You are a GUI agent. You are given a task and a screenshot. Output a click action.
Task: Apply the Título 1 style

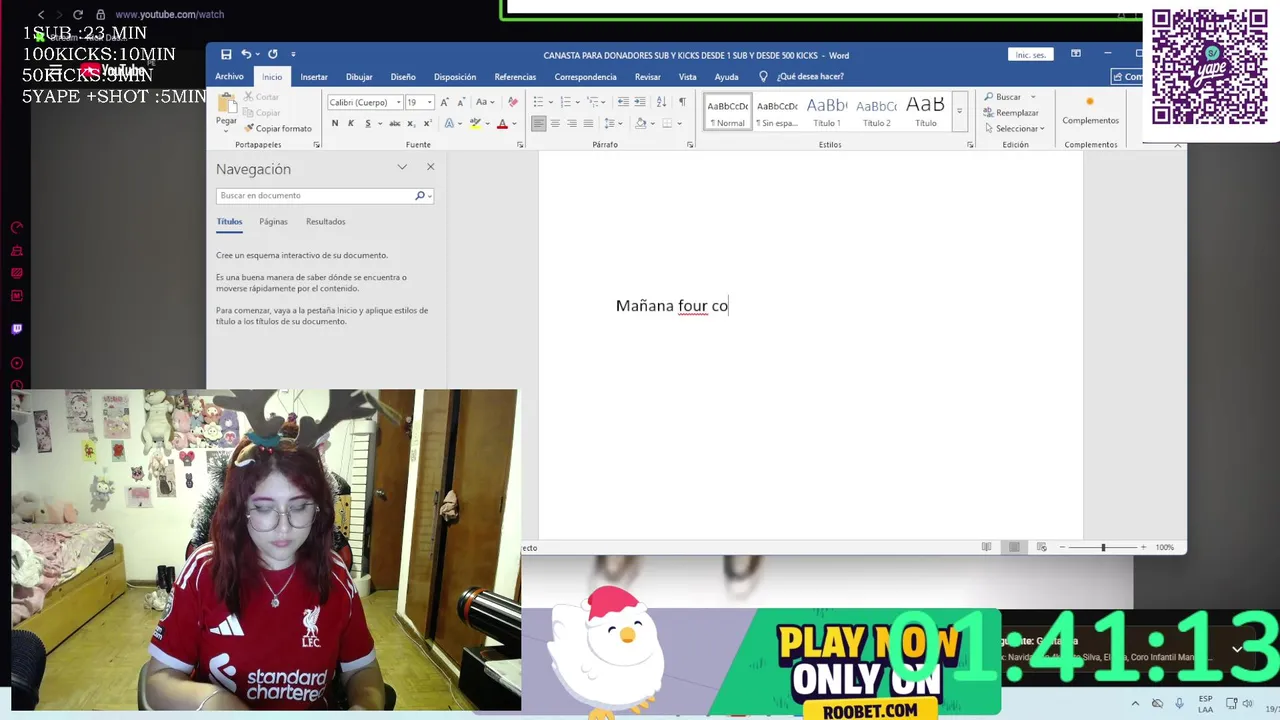(826, 112)
